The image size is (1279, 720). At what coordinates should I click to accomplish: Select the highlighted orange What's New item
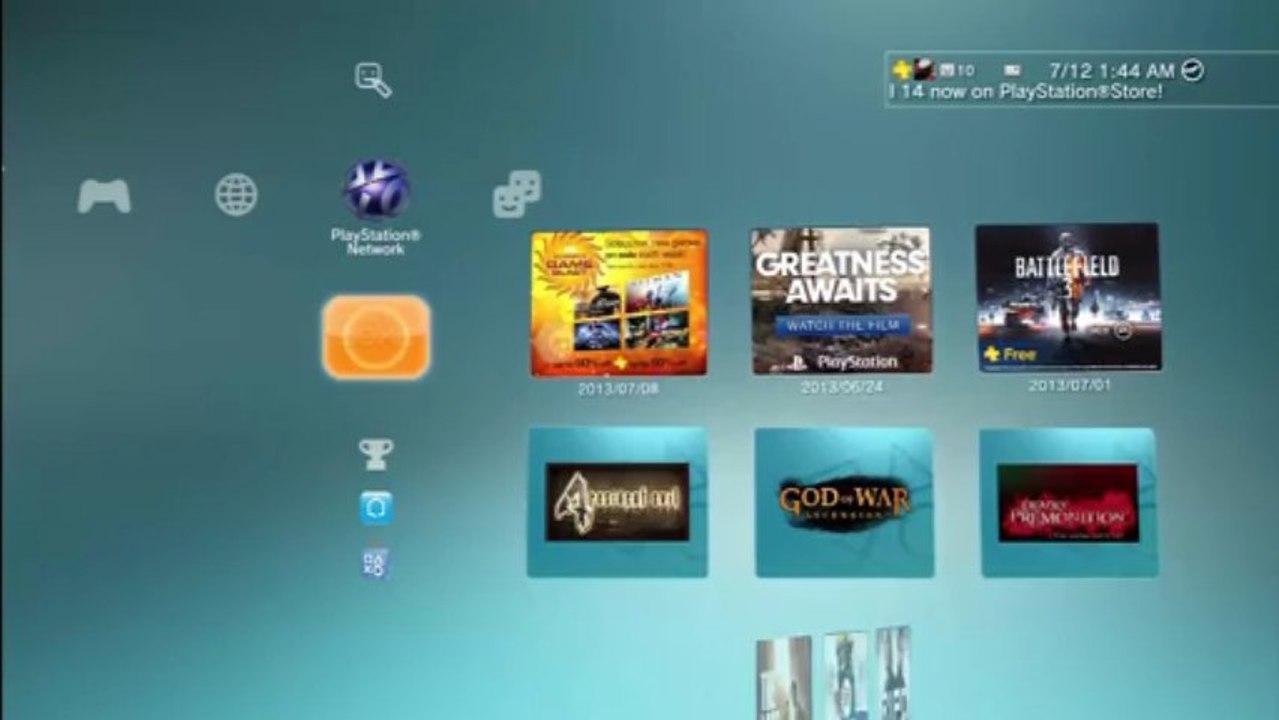[376, 337]
